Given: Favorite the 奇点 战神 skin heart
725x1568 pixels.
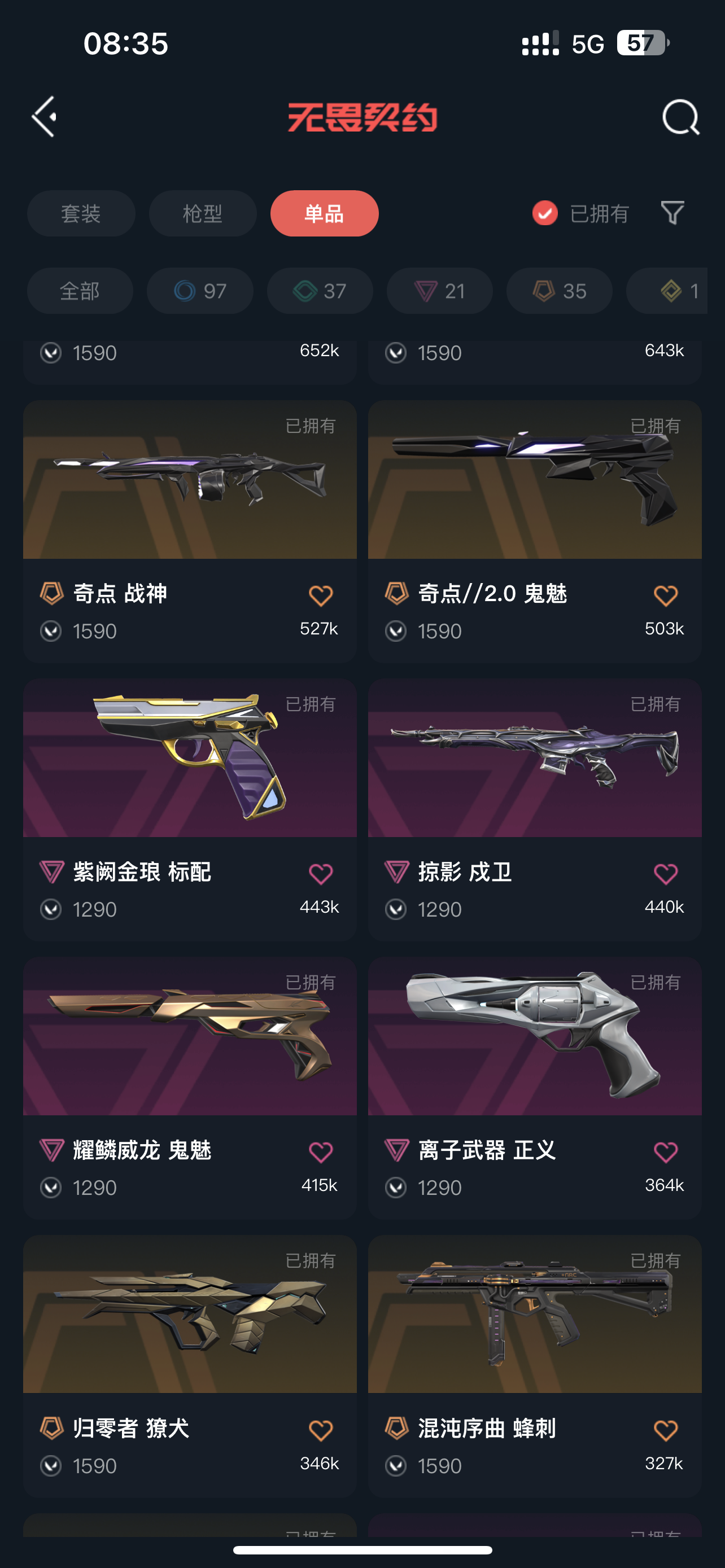Looking at the screenshot, I should coord(321,595).
